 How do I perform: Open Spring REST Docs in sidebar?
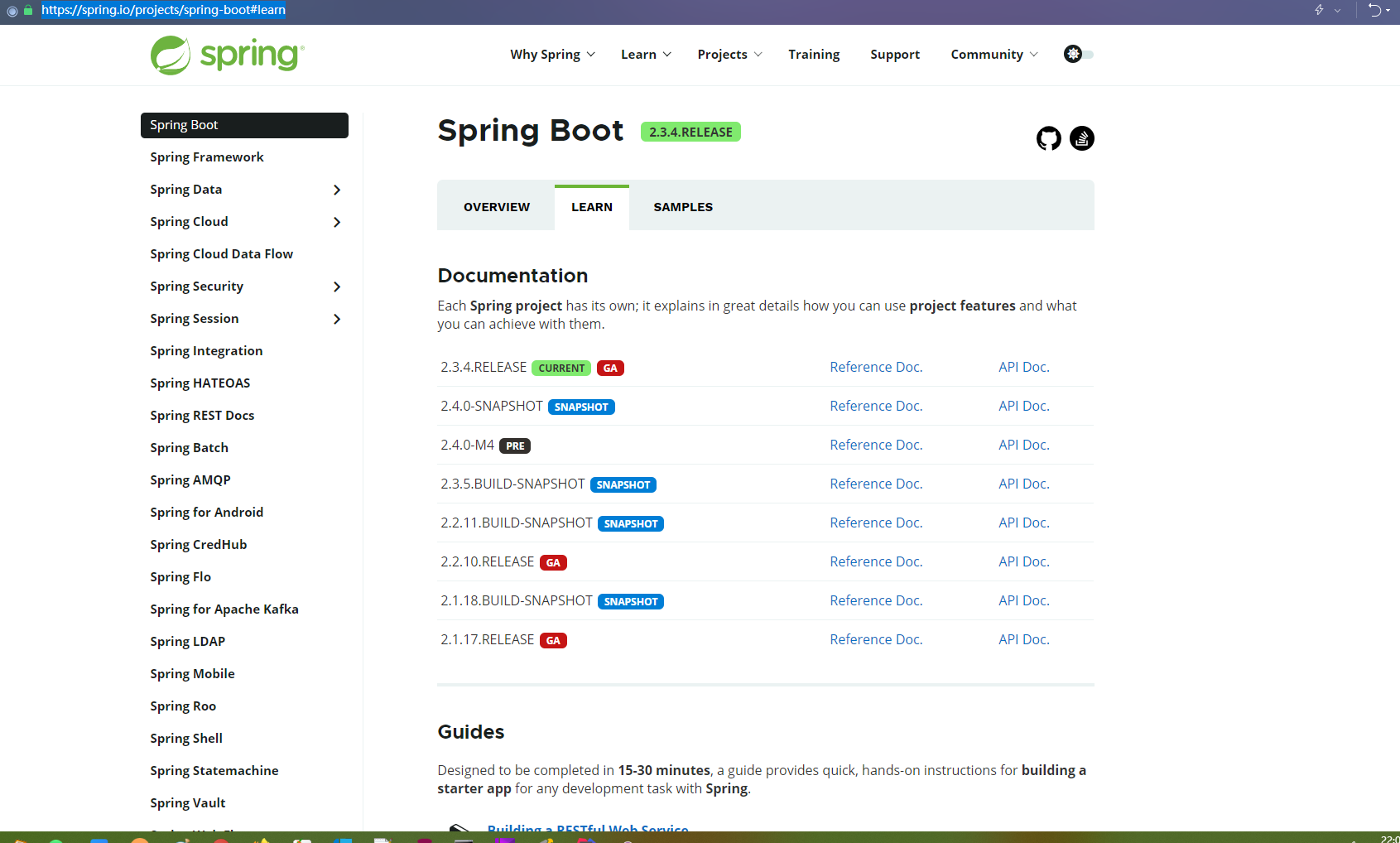pos(202,416)
